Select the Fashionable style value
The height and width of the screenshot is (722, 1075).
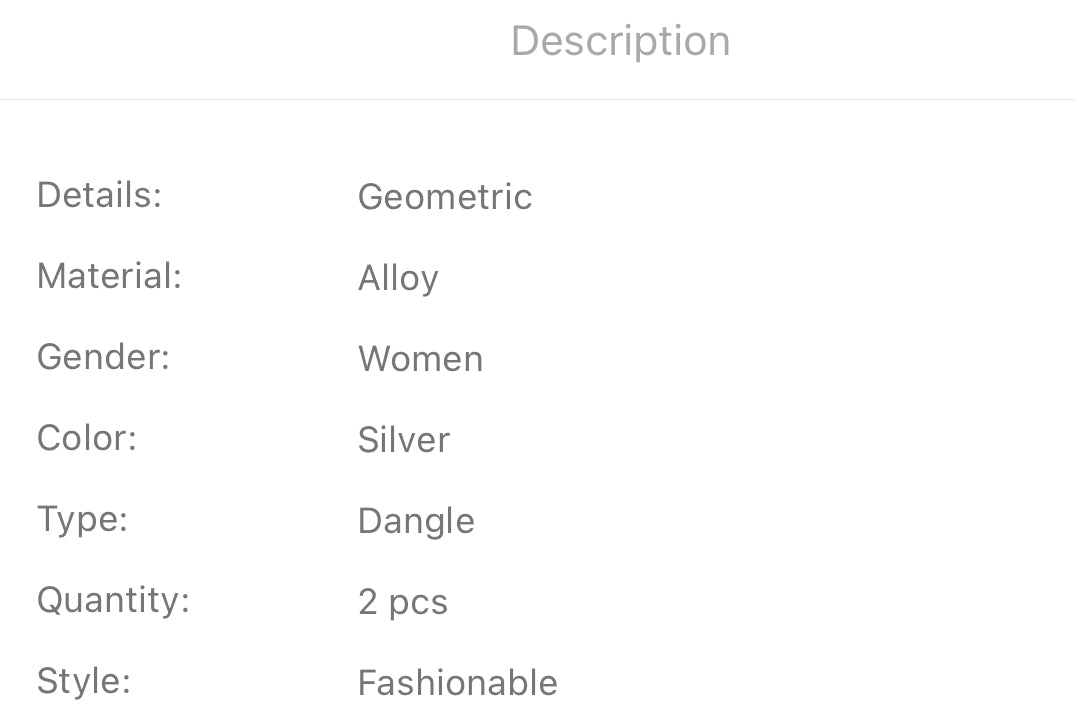click(458, 683)
